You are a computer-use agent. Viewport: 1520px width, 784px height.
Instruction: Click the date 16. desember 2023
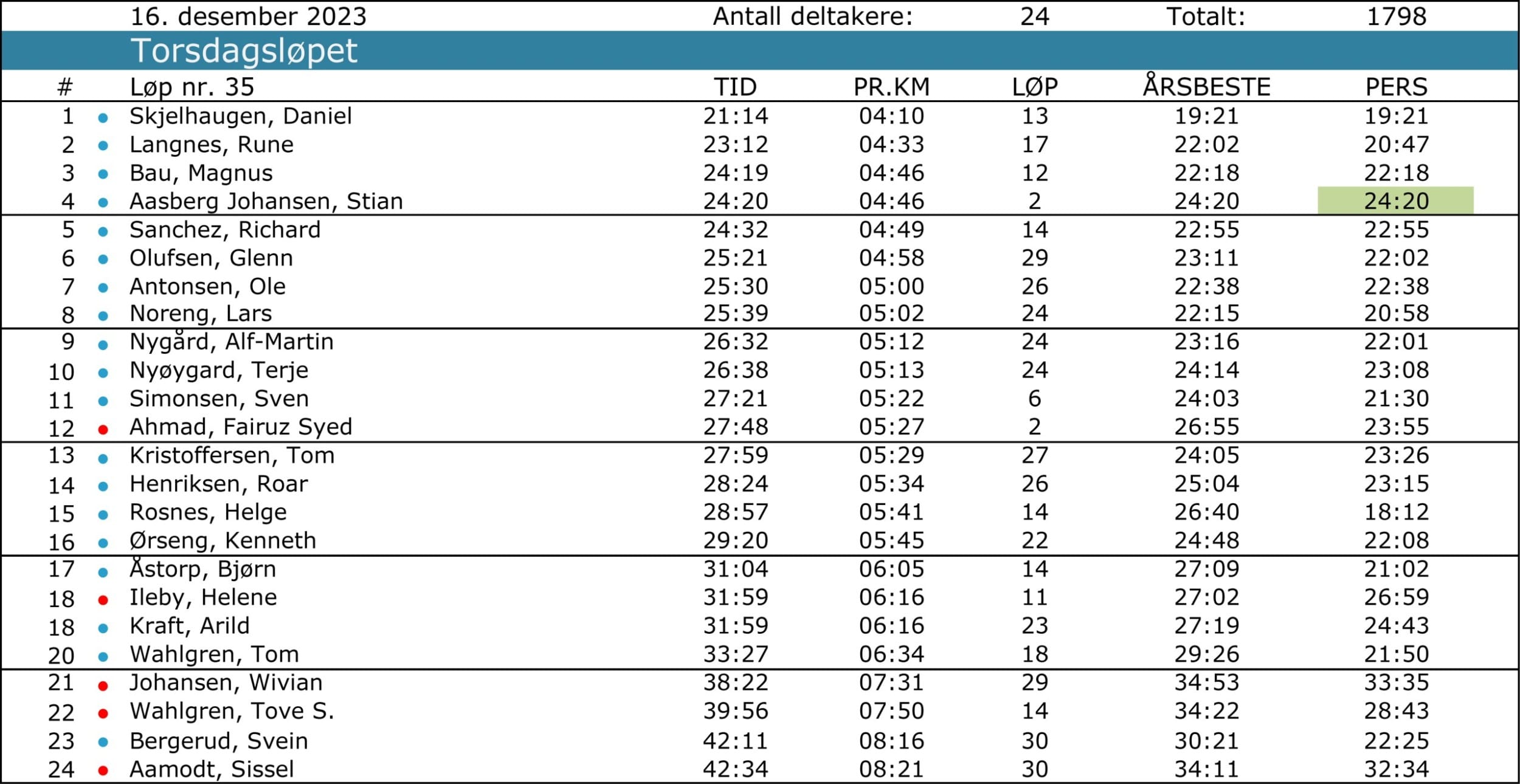pos(249,16)
